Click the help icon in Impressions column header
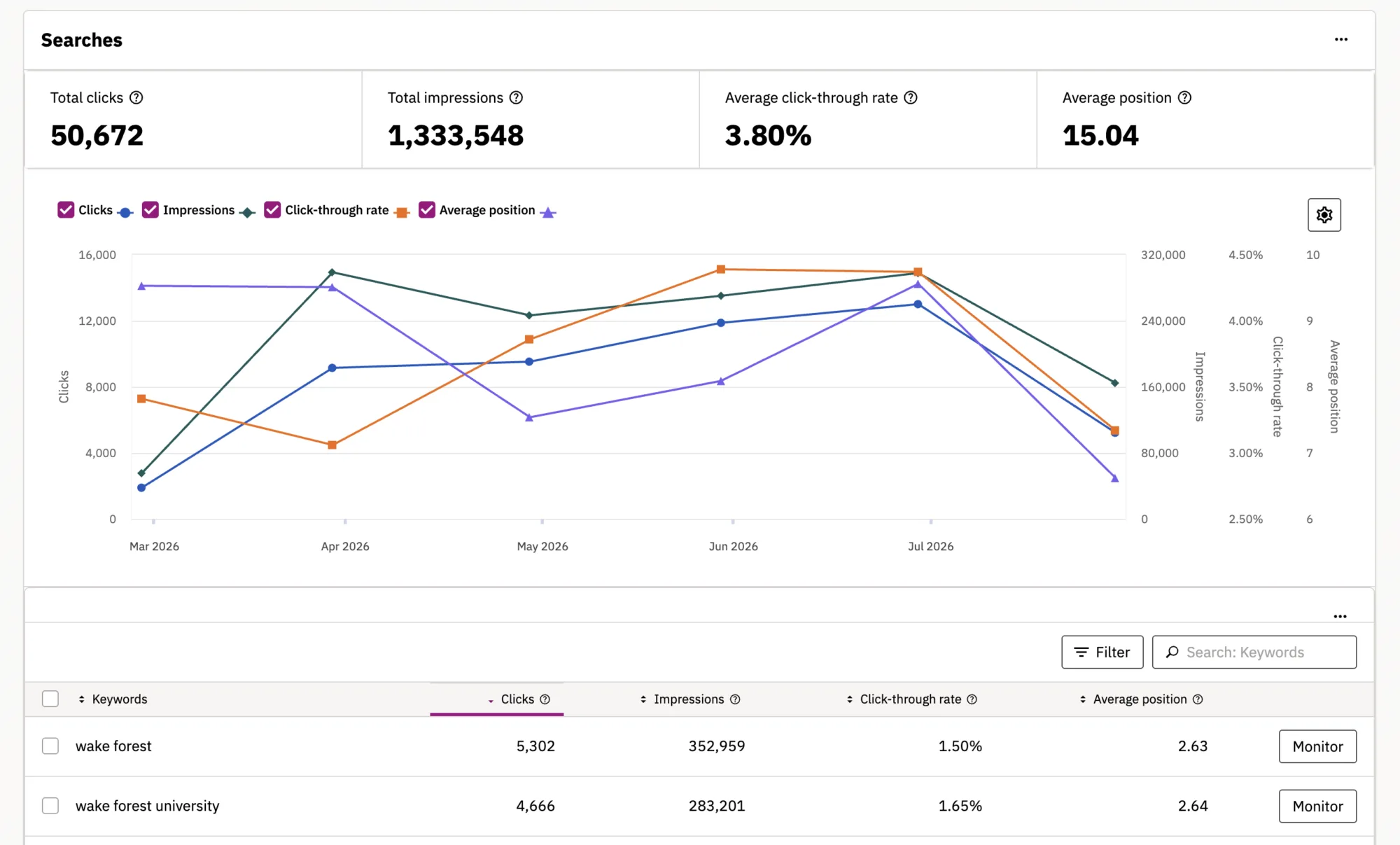This screenshot has height=845, width=1400. 735,699
